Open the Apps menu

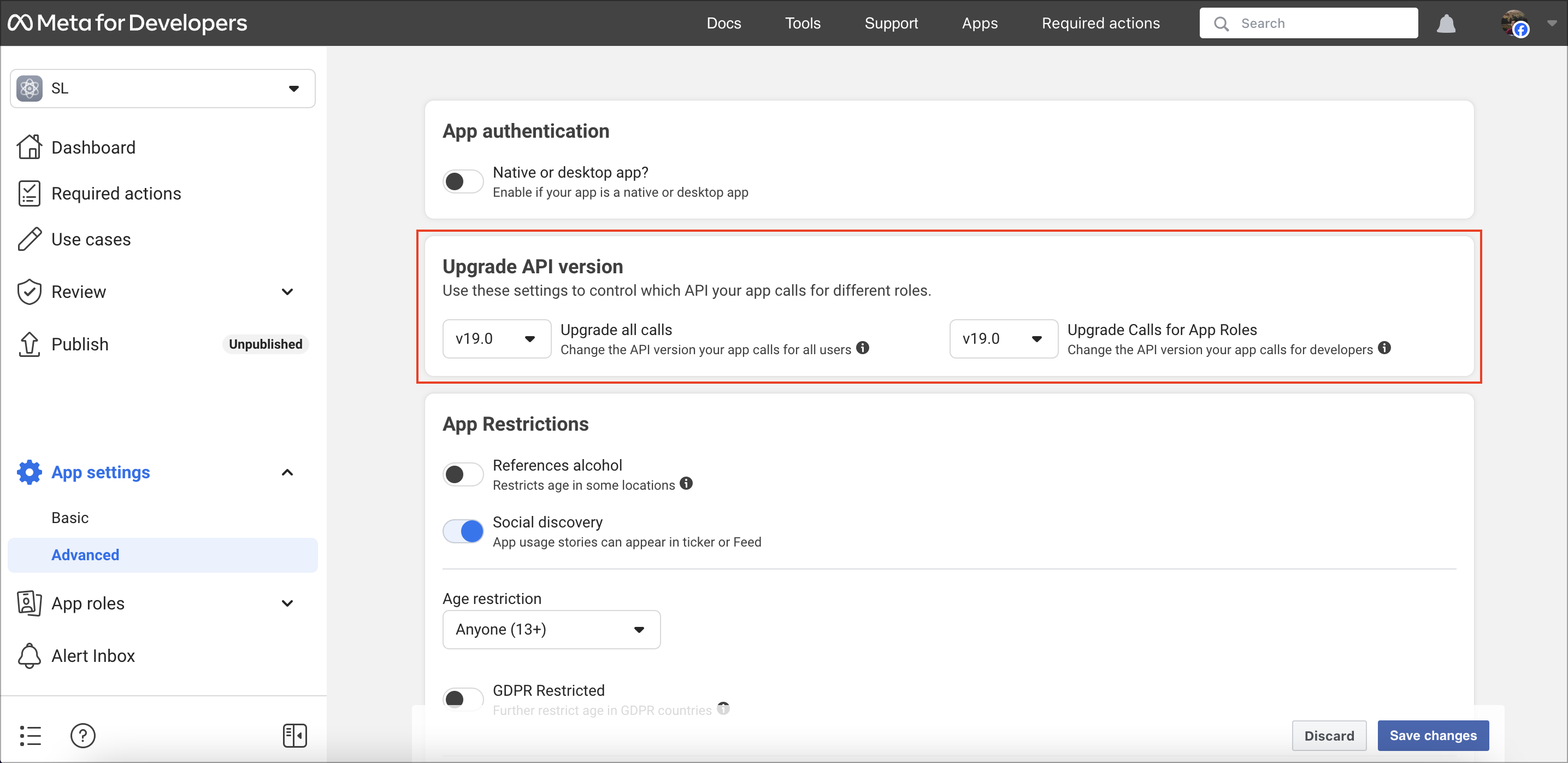[x=980, y=23]
